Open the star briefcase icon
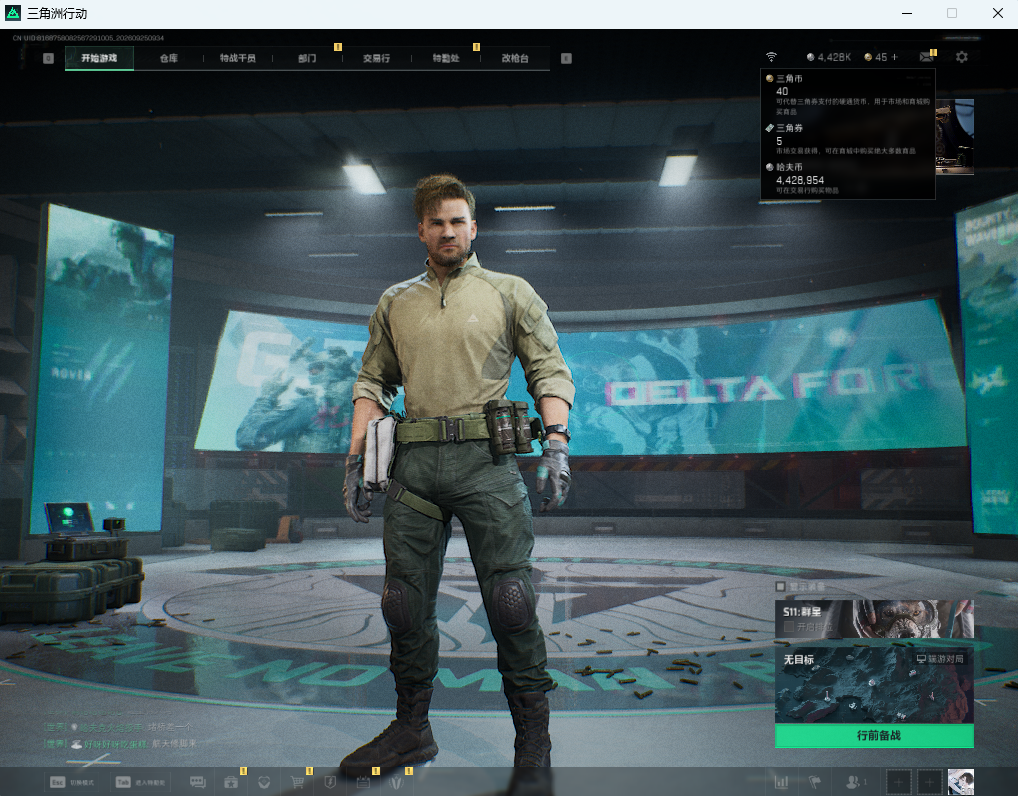The height and width of the screenshot is (796, 1018). pos(230,782)
